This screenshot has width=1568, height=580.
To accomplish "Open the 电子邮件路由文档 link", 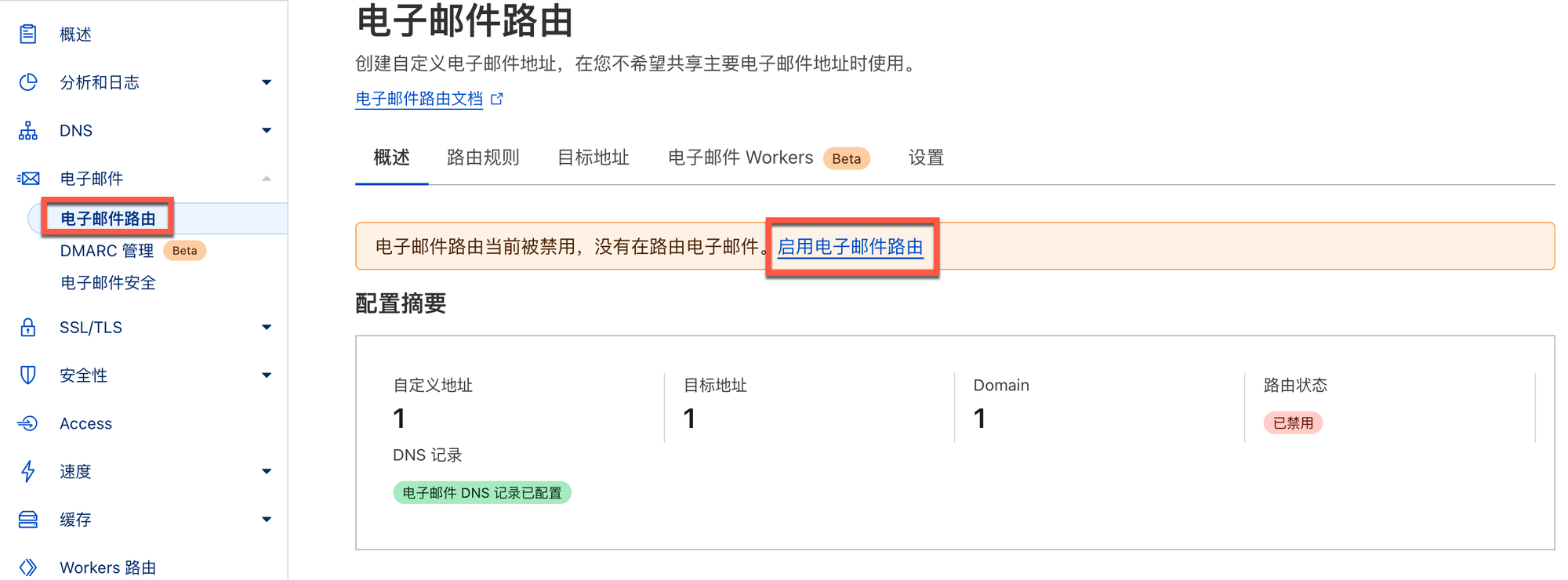I will (419, 99).
